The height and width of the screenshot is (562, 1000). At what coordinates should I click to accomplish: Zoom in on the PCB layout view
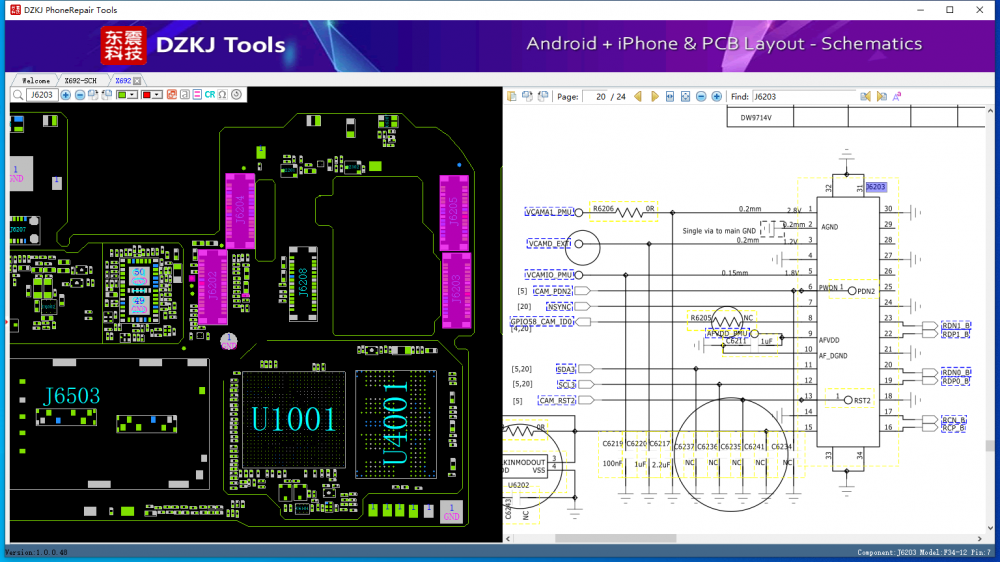coord(66,95)
